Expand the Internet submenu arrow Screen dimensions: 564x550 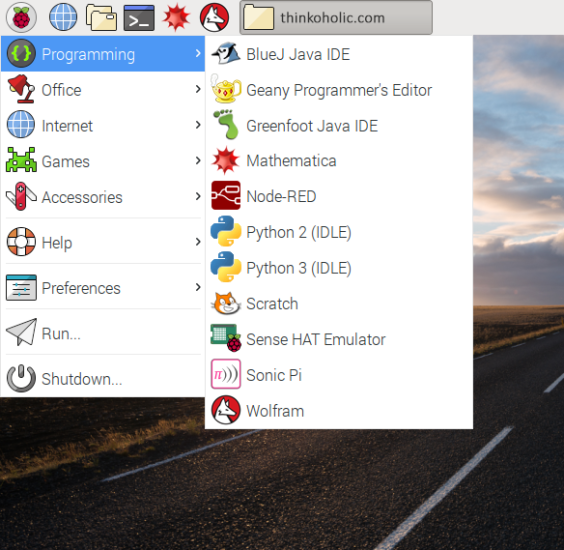[198, 125]
